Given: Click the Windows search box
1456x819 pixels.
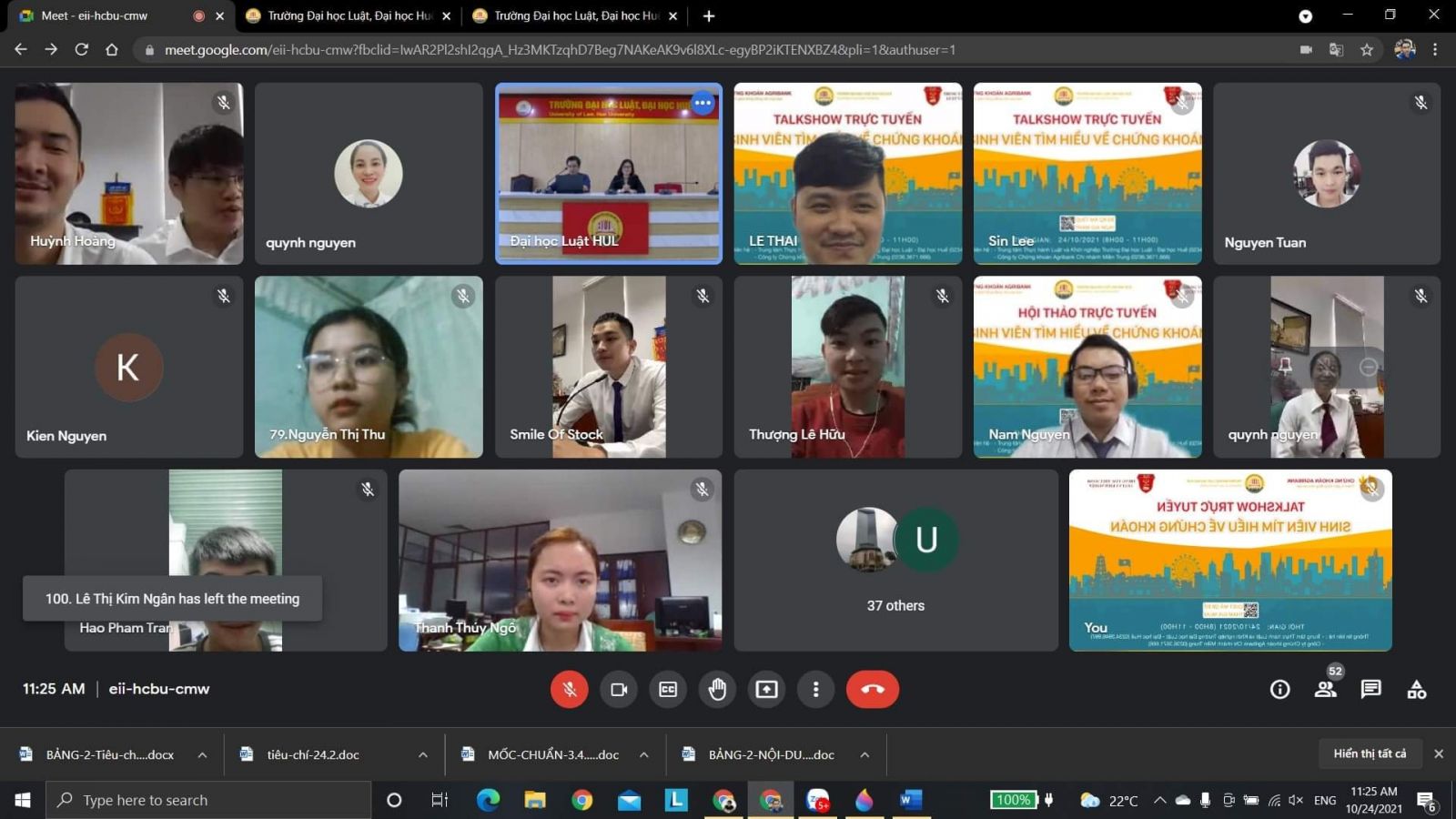Looking at the screenshot, I should pyautogui.click(x=209, y=800).
